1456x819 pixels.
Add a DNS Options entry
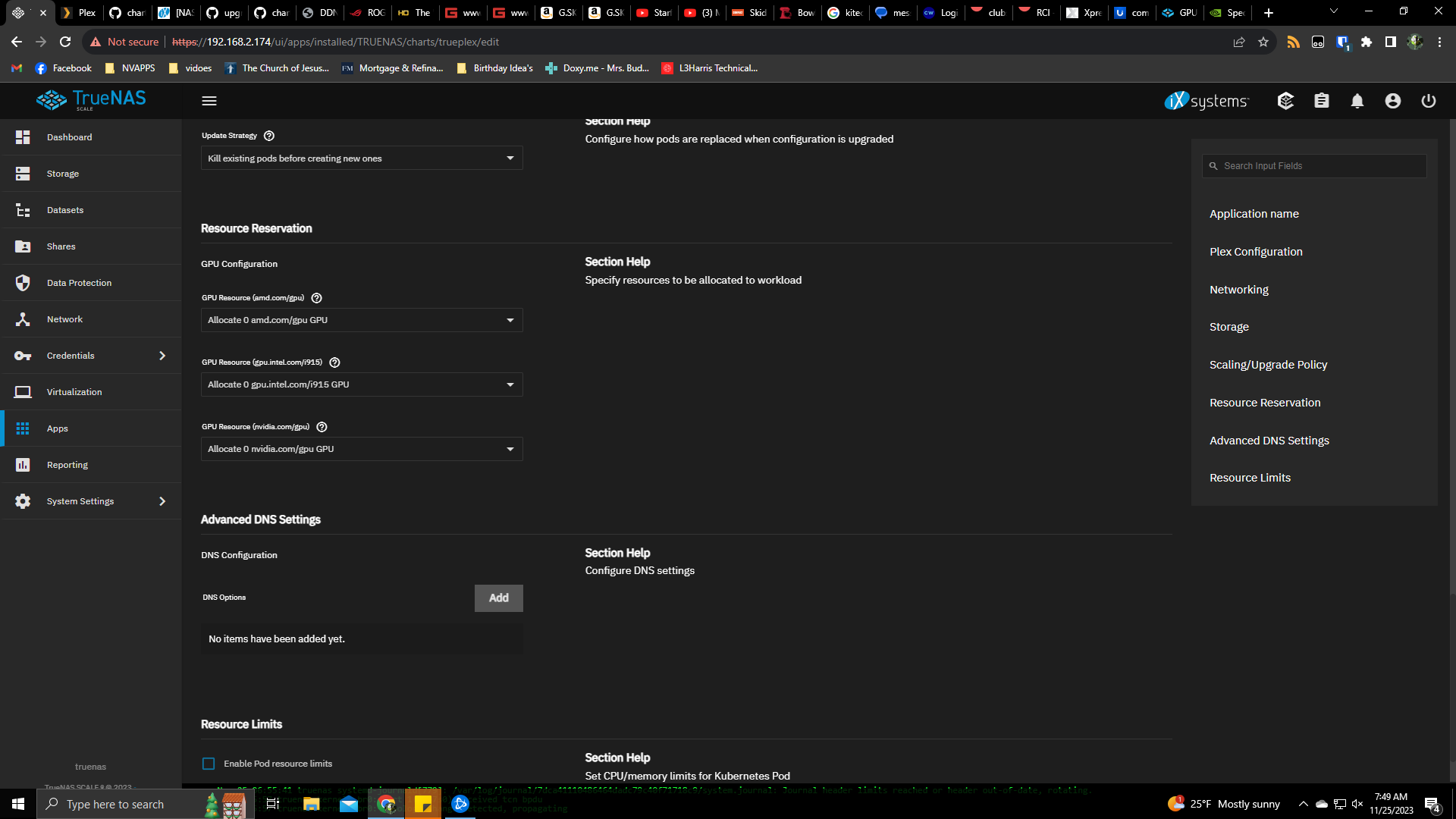pyautogui.click(x=499, y=598)
